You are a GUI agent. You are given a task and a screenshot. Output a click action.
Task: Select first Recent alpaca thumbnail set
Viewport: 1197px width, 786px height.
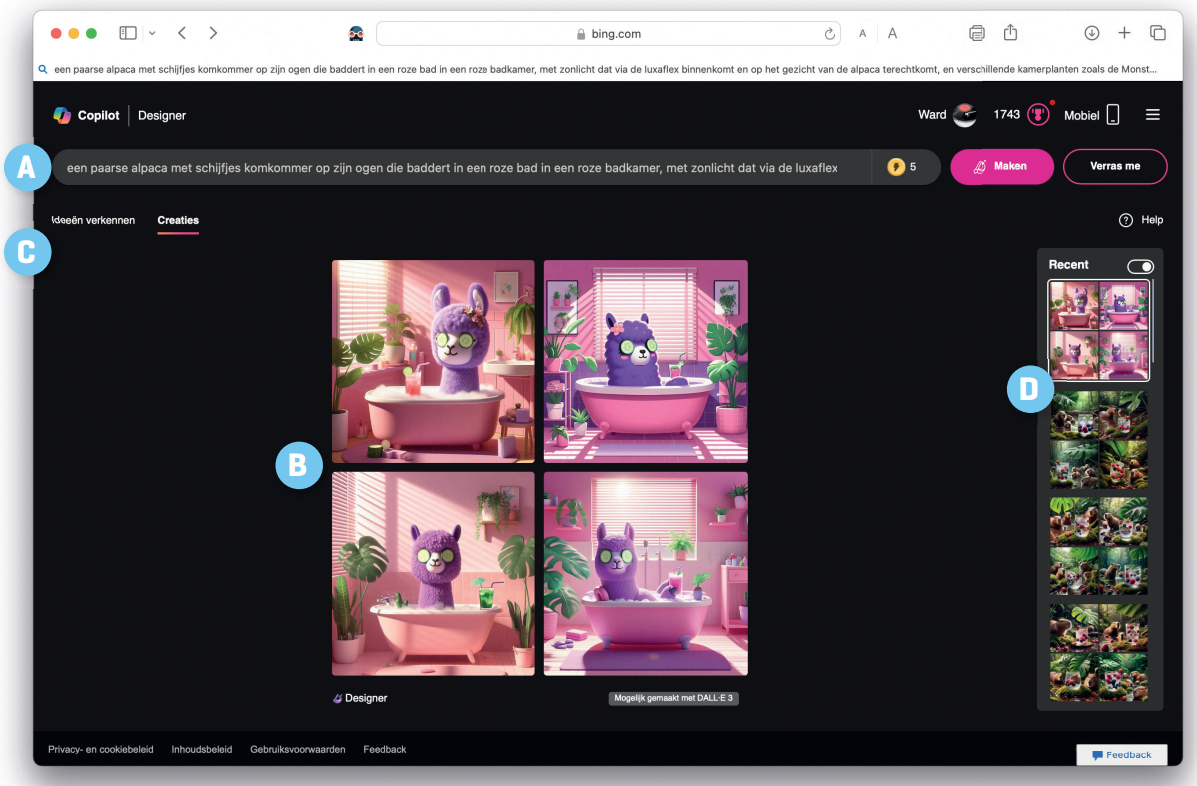pos(1098,330)
